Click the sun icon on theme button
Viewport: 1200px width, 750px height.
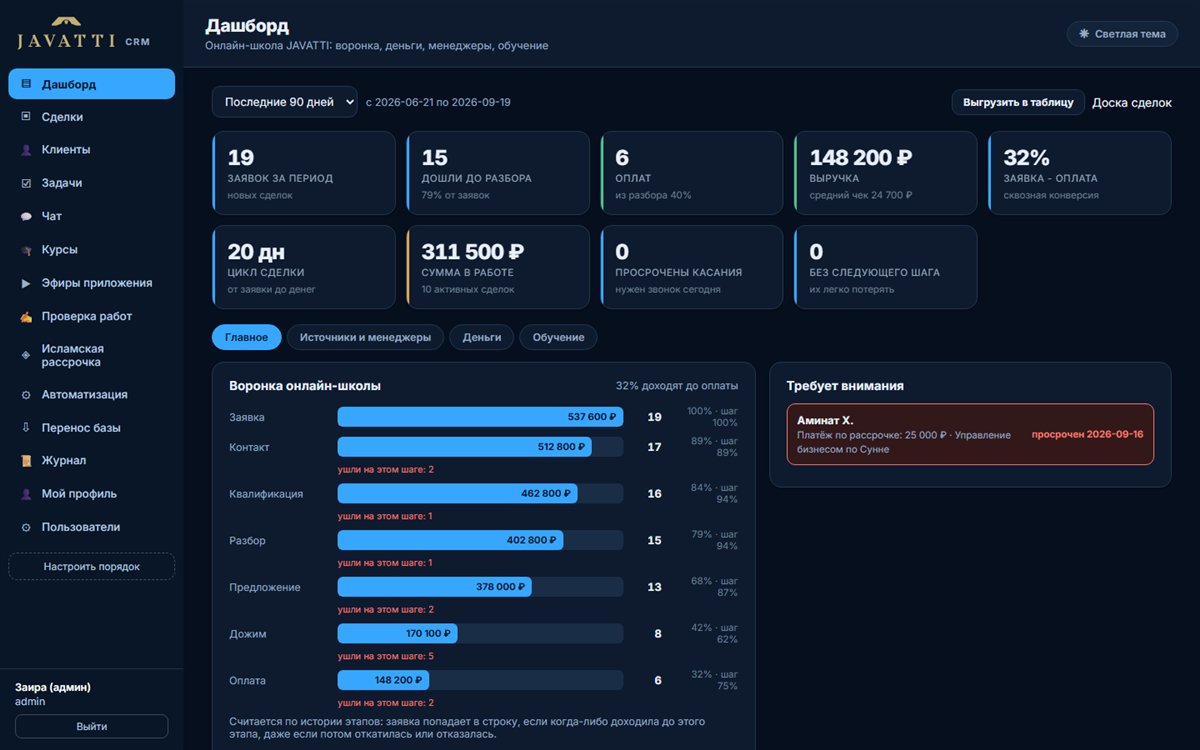1084,34
